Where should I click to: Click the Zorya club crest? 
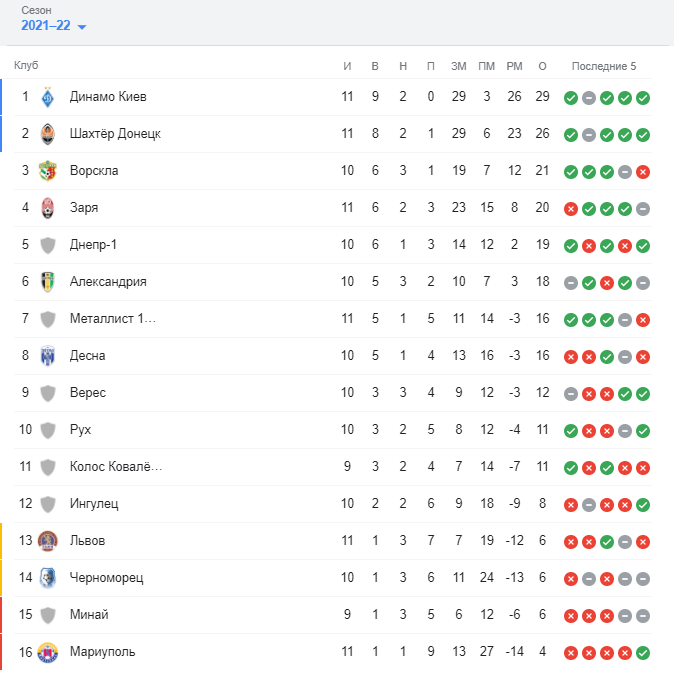click(48, 208)
